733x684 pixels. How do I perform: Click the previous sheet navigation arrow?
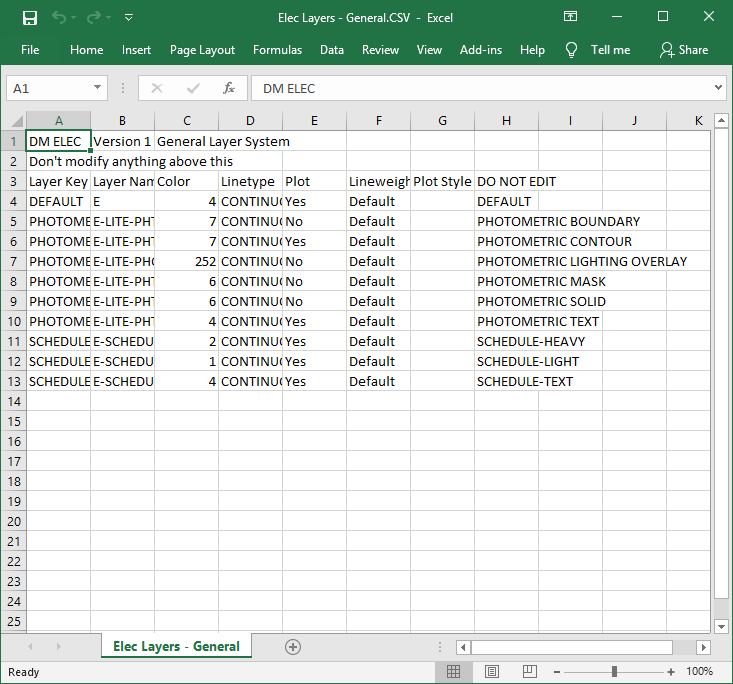point(30,647)
